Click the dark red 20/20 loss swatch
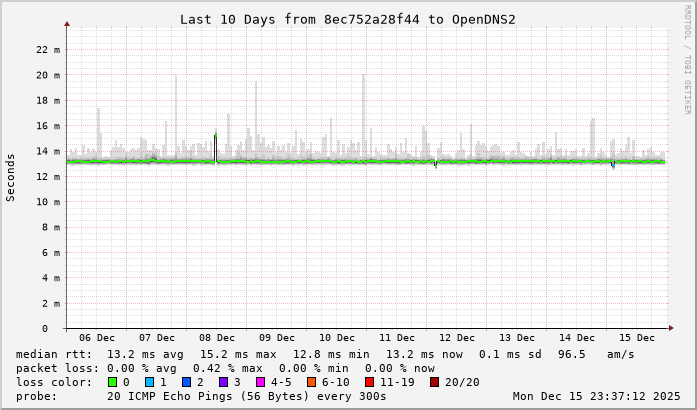Image resolution: width=697 pixels, height=410 pixels. (434, 382)
